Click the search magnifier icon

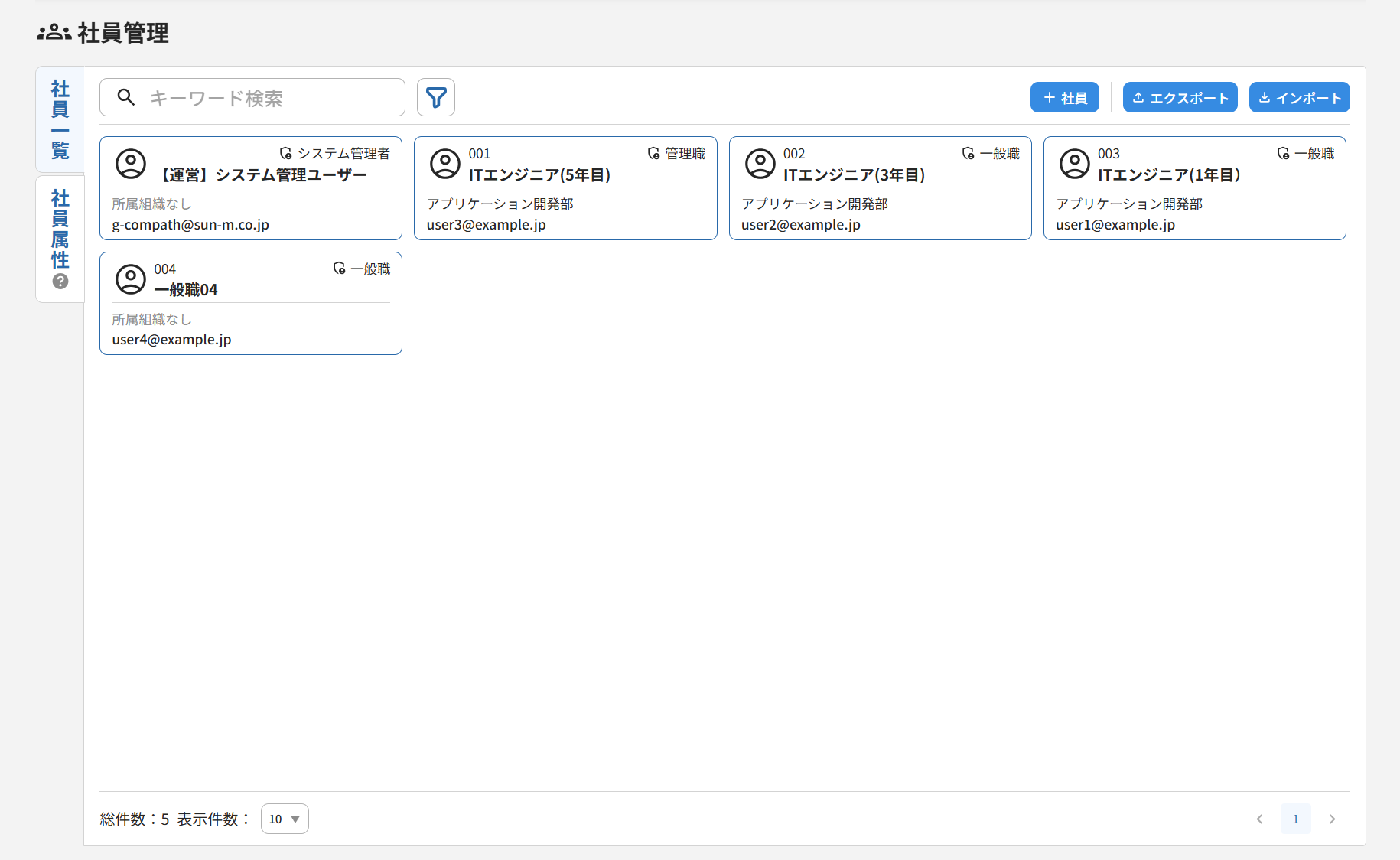126,97
